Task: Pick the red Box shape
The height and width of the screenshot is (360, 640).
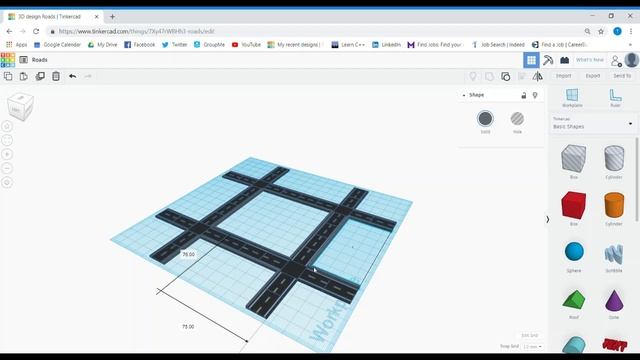Action: click(x=573, y=205)
